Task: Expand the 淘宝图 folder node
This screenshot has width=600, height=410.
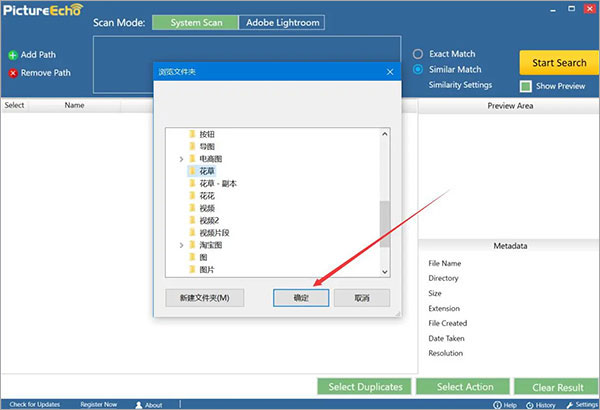Action: click(x=181, y=245)
